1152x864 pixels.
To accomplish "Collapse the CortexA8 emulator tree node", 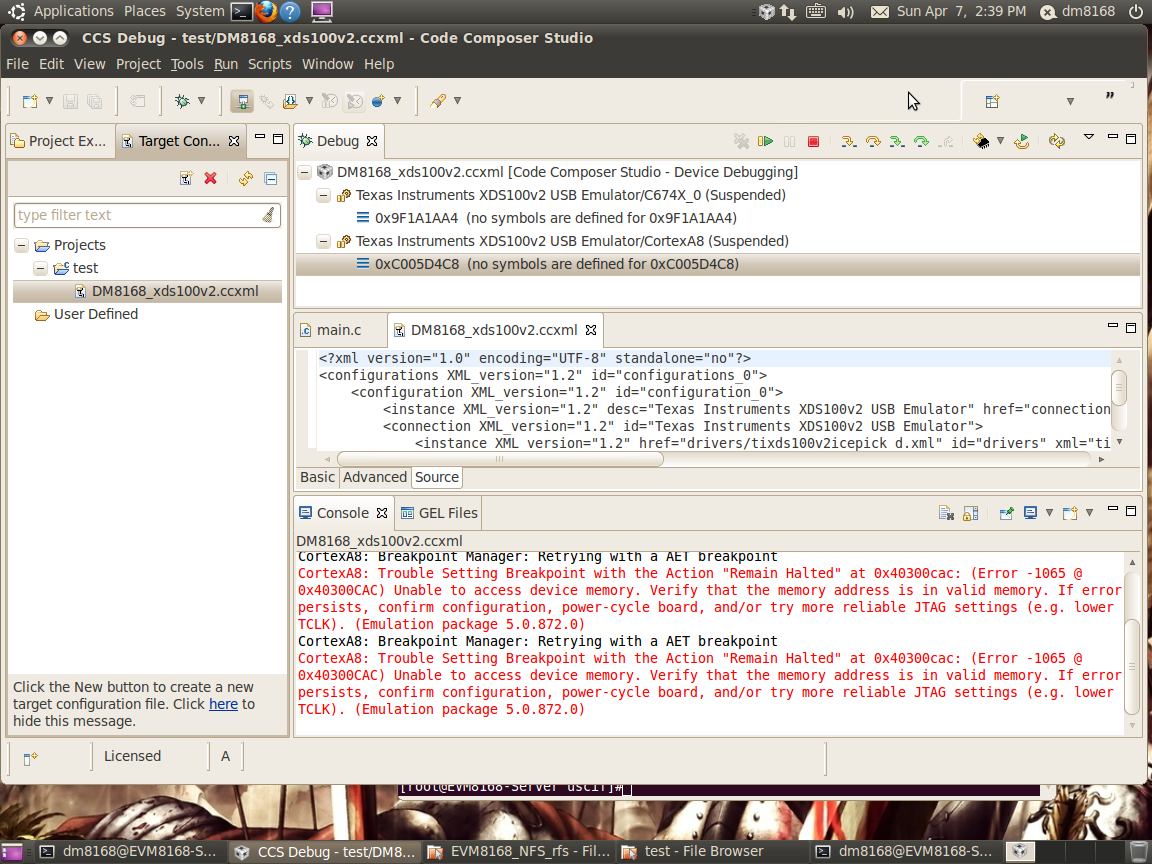I will click(x=322, y=241).
